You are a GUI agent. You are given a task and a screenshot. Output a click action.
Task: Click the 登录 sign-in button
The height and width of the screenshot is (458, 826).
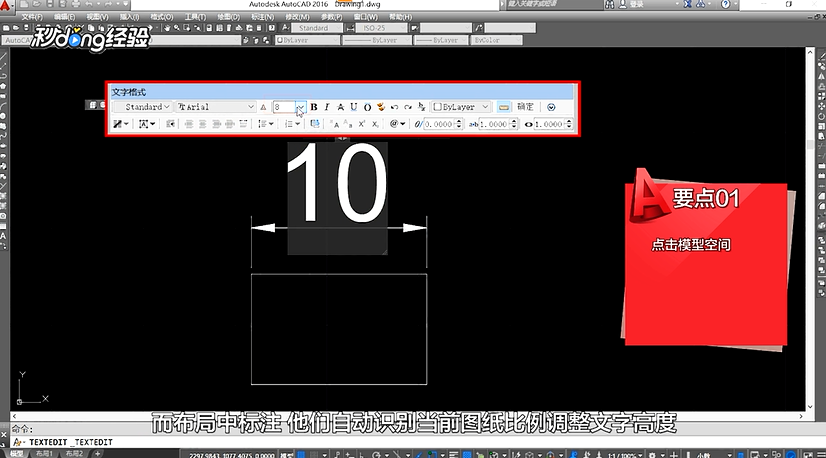coord(632,4)
